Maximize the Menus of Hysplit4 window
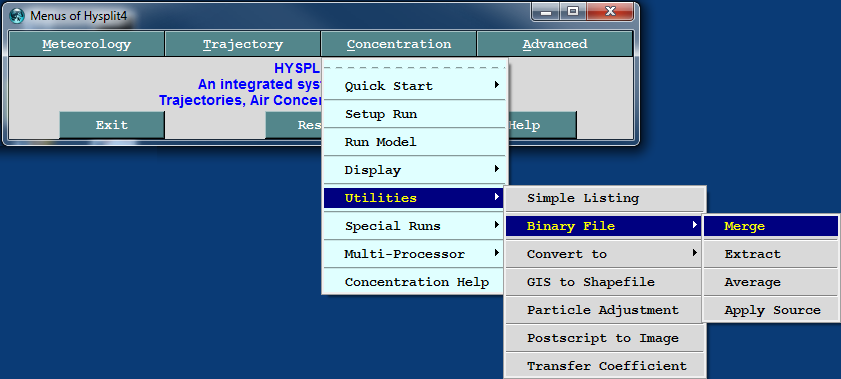Viewport: 841px width, 379px height. point(573,11)
